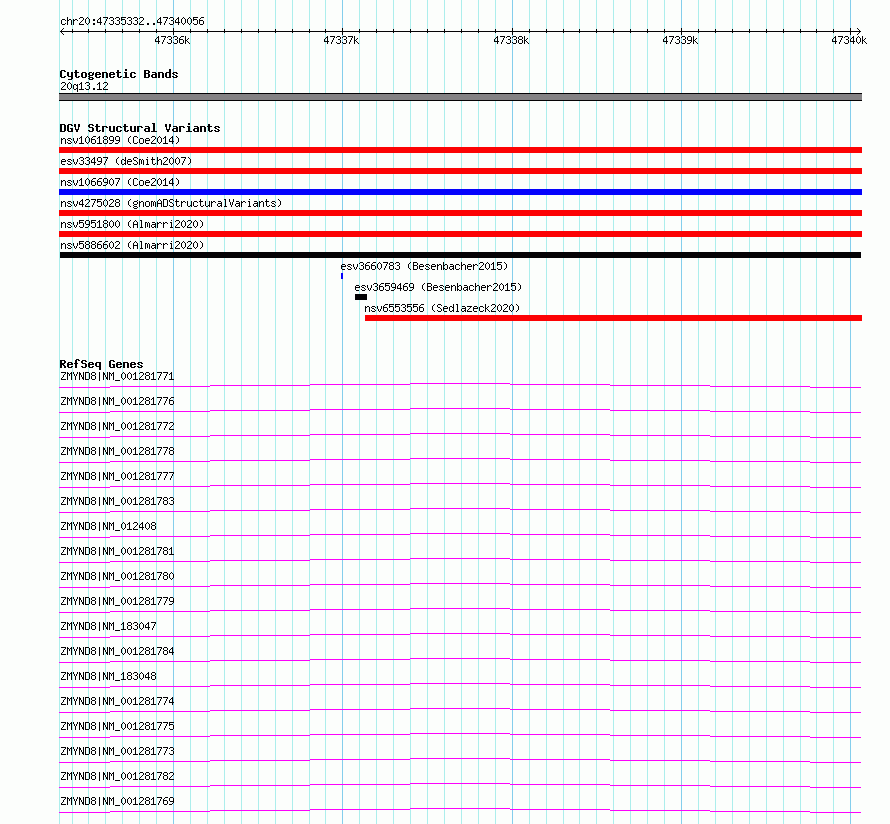Open transcript ZMYND8|NM_001281782
The height and width of the screenshot is (824, 890).
pos(117,776)
